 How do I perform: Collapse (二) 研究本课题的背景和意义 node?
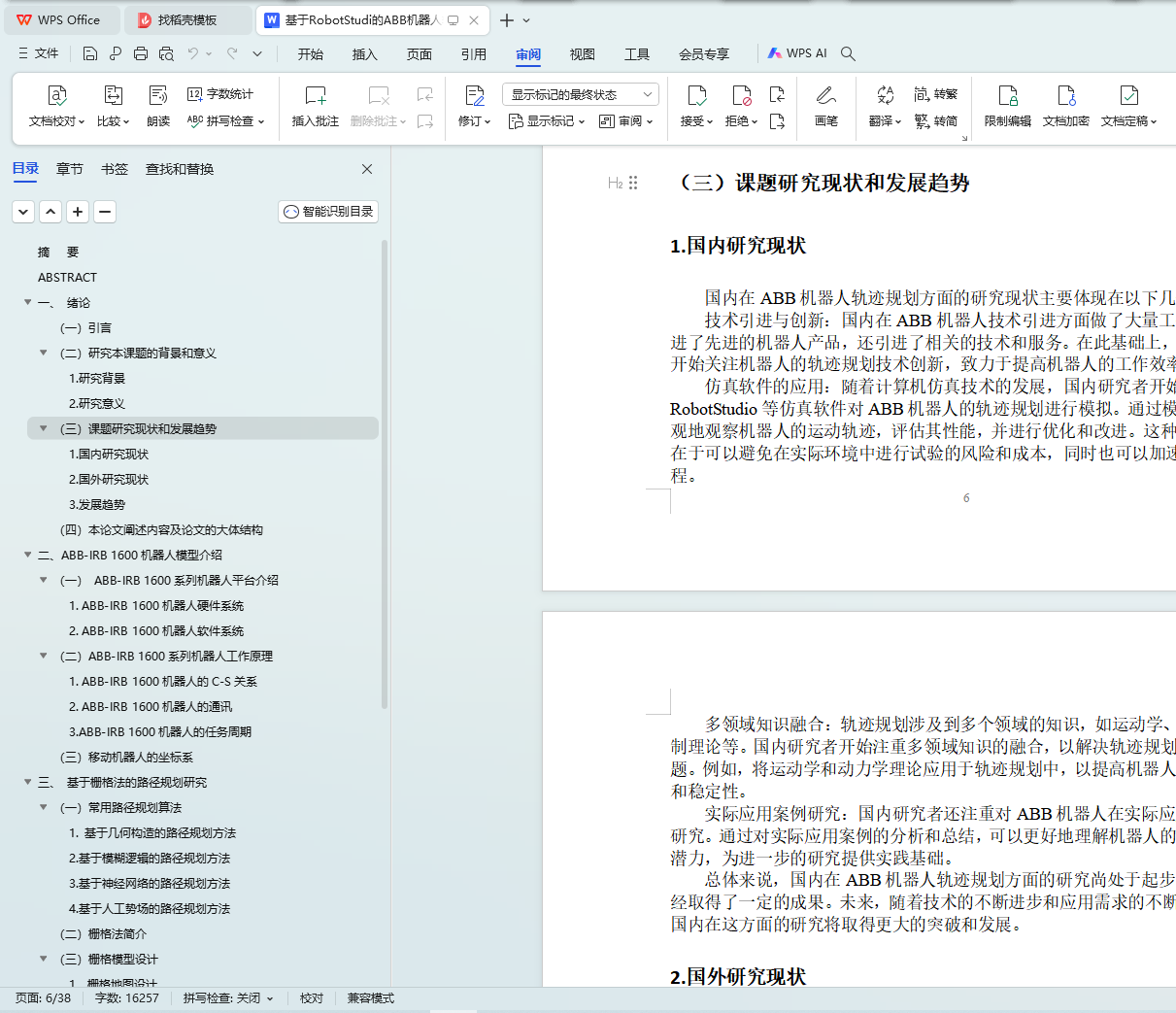pyautogui.click(x=44, y=353)
